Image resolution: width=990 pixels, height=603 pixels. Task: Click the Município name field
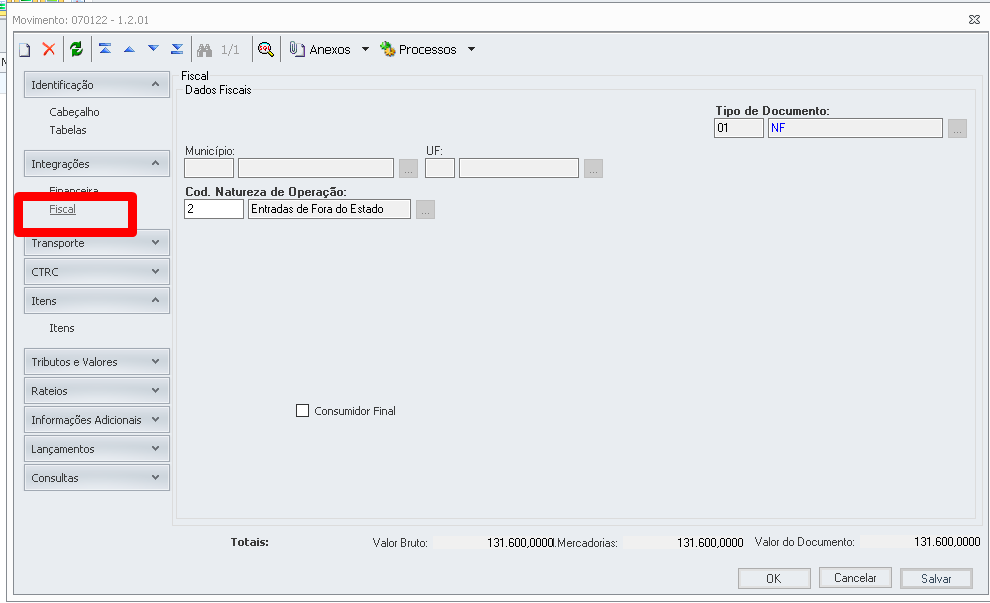(316, 168)
